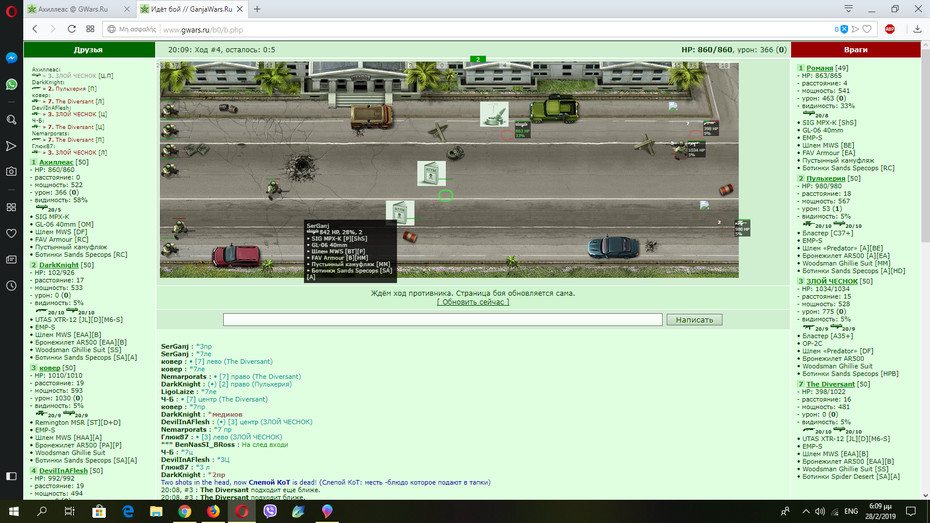This screenshot has width=930, height=523.
Task: Open personal news in the sidebar
Action: click(x=11, y=260)
